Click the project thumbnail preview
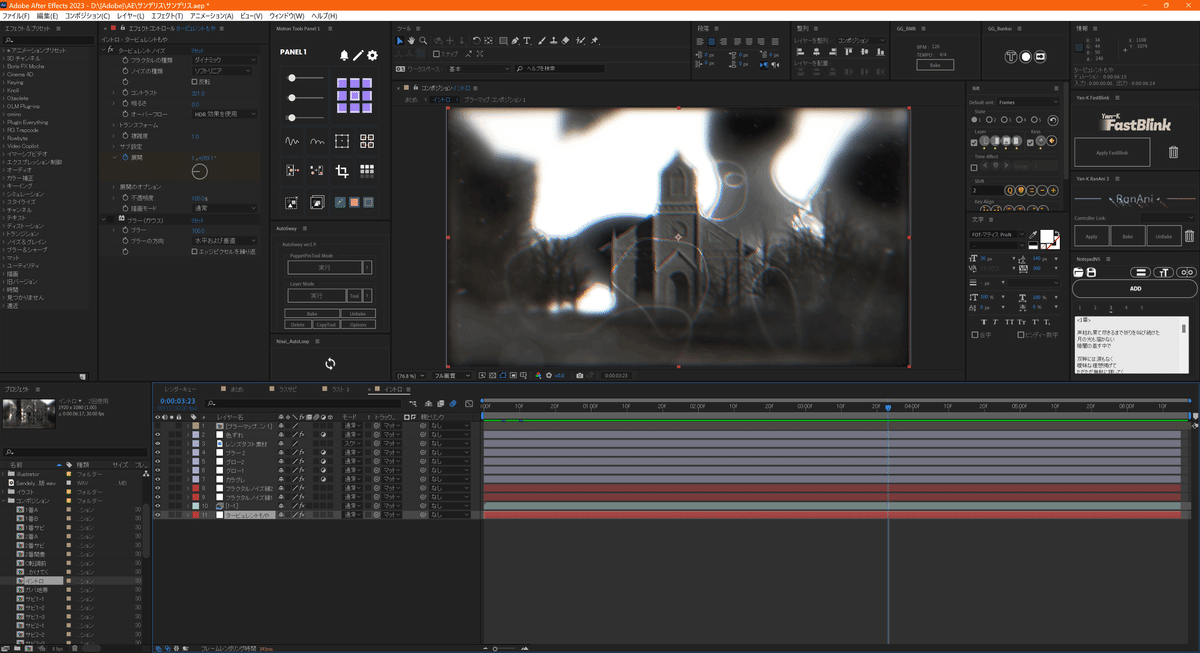This screenshot has width=1200, height=653. (x=29, y=412)
